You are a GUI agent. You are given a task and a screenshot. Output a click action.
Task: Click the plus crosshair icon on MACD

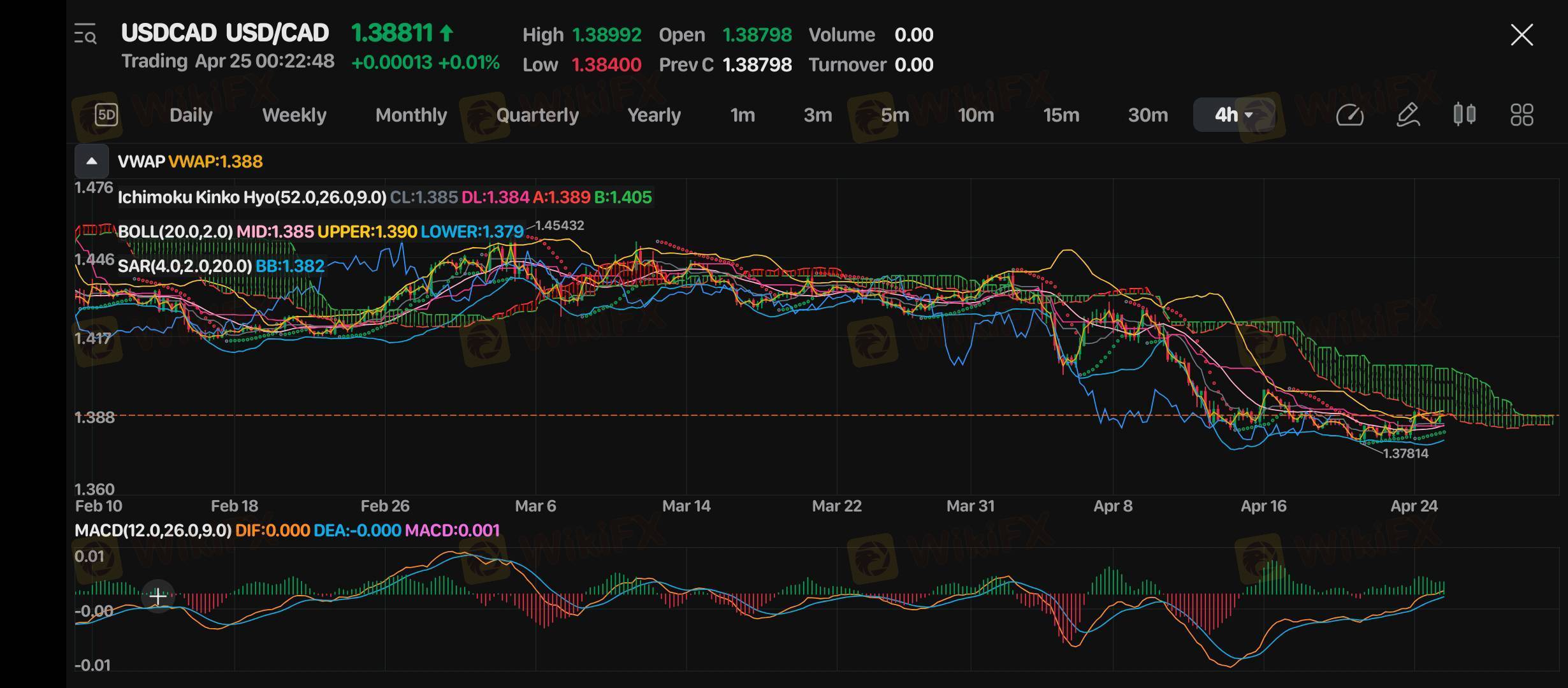click(158, 596)
